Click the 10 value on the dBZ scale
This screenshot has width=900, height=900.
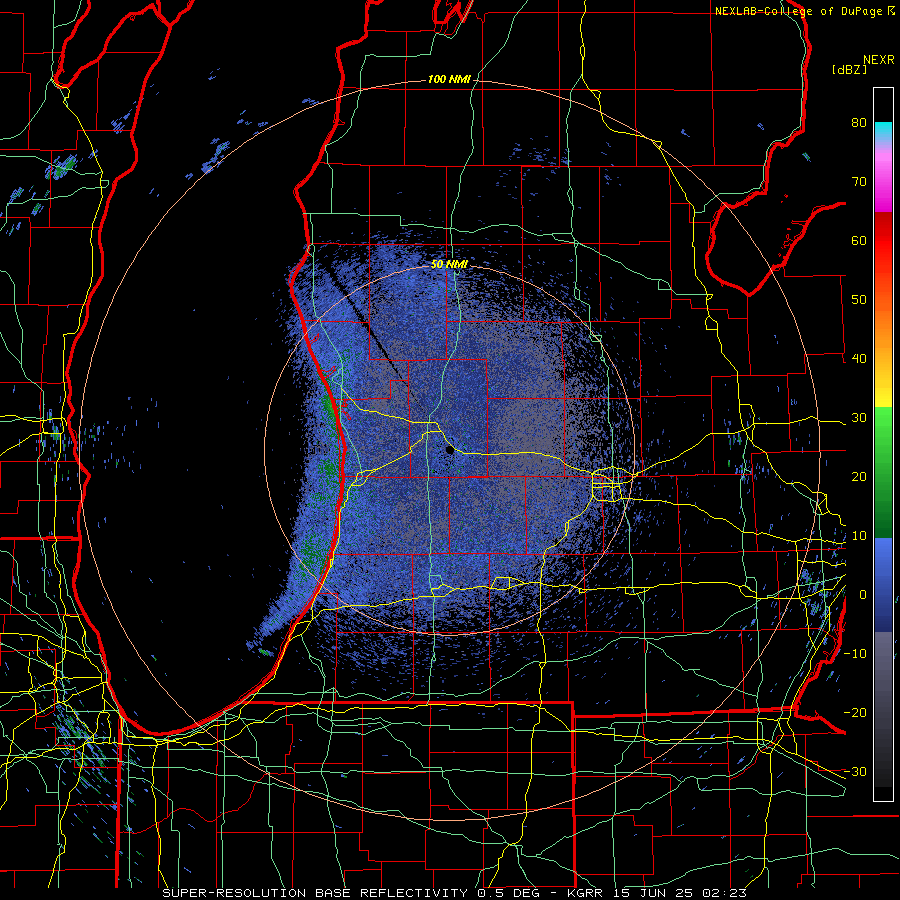click(x=859, y=536)
